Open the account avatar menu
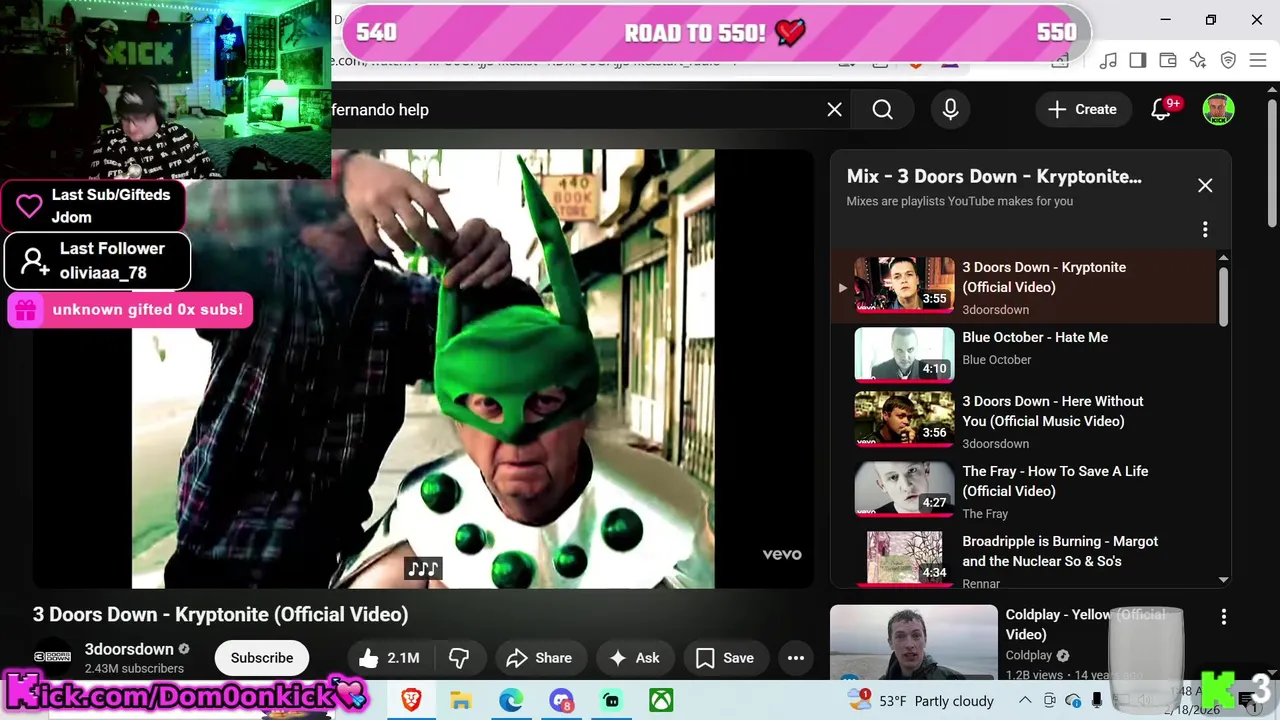The width and height of the screenshot is (1280, 720). (x=1218, y=110)
